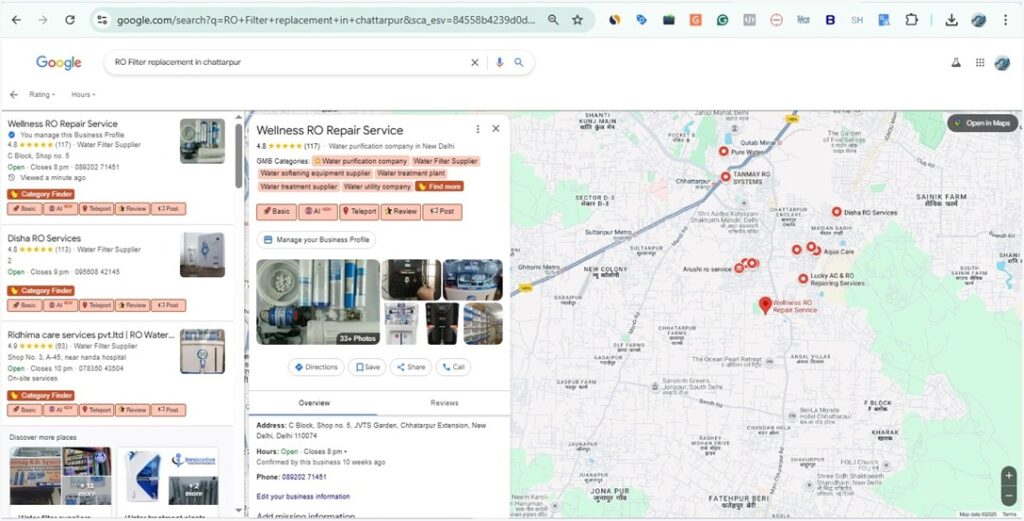Bookmark this page with star icon

pos(577,20)
